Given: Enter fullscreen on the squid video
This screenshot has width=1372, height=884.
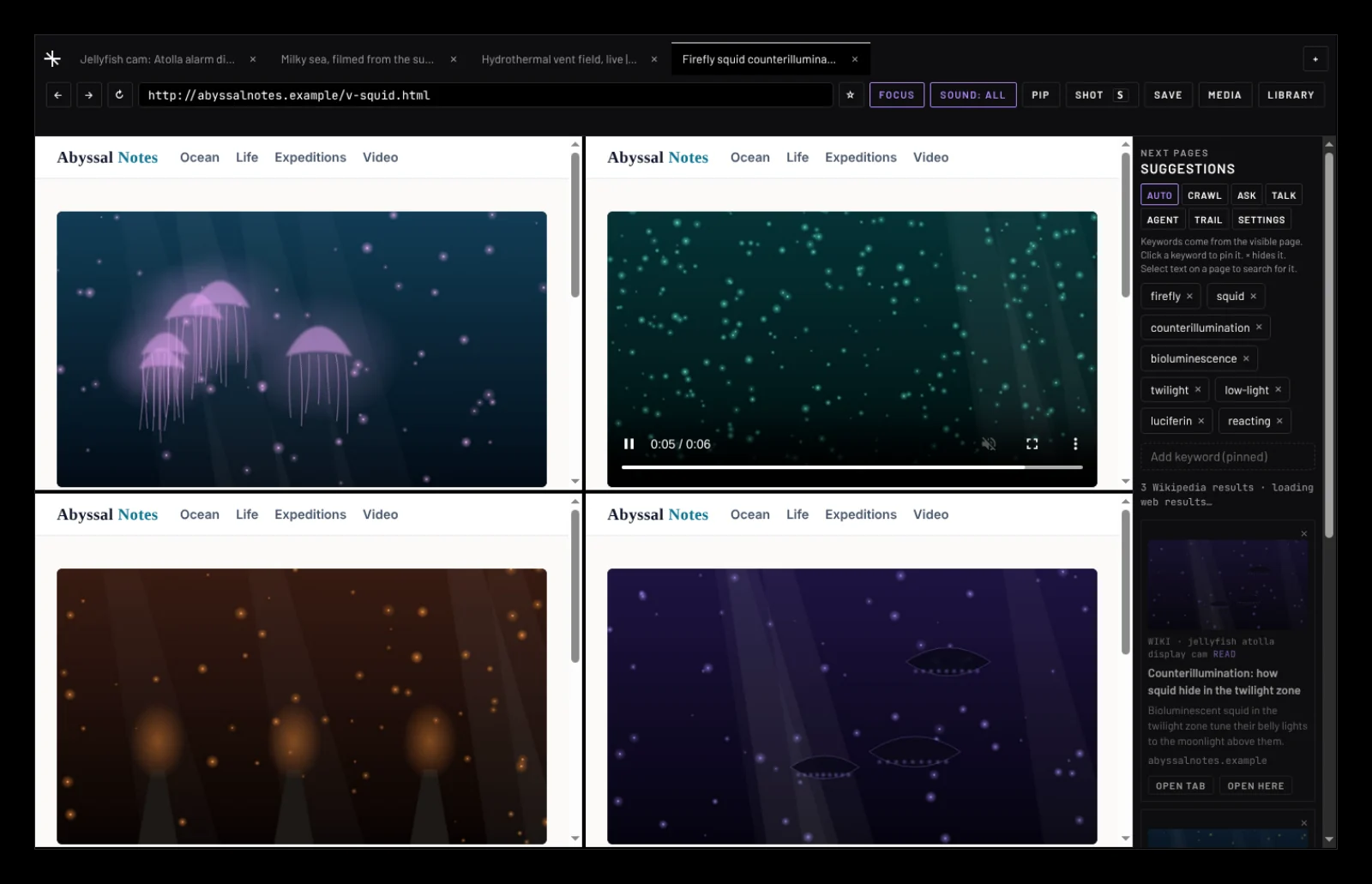Looking at the screenshot, I should coord(1032,444).
